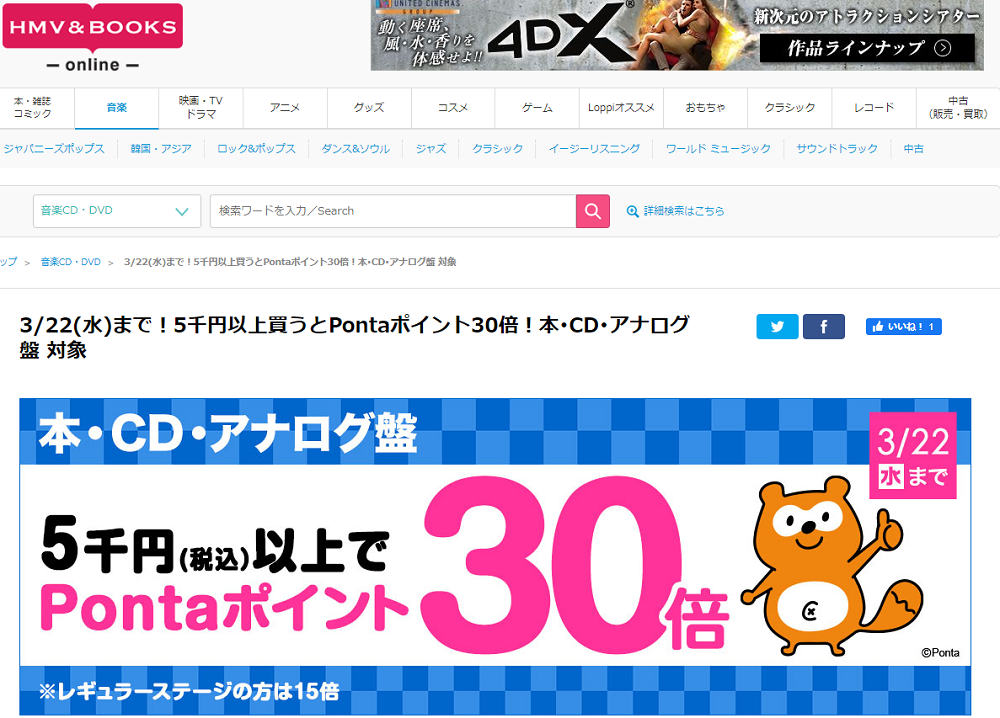
Task: Share the page on Facebook
Action: [823, 326]
